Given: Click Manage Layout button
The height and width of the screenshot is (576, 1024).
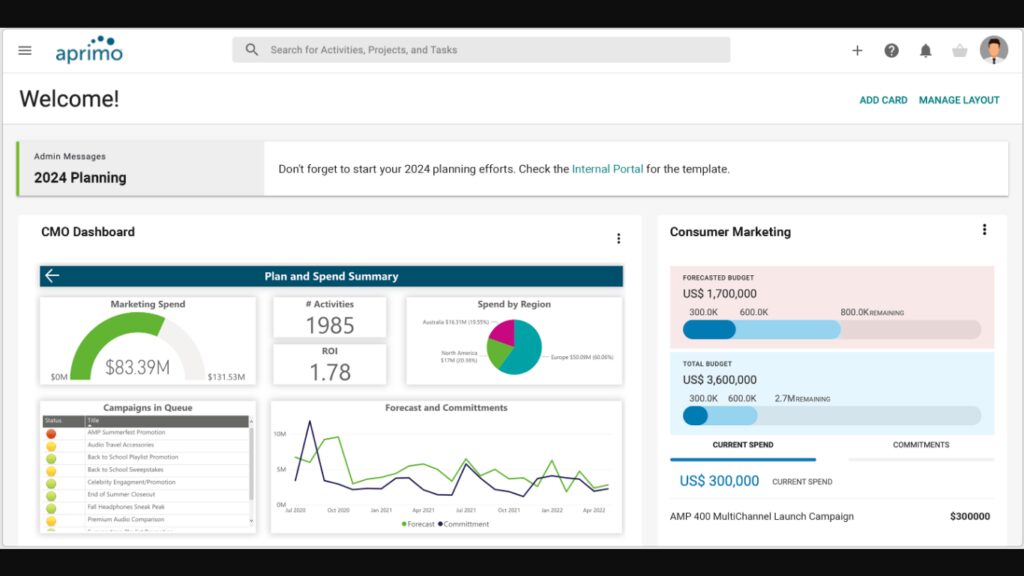Looking at the screenshot, I should tap(959, 100).
